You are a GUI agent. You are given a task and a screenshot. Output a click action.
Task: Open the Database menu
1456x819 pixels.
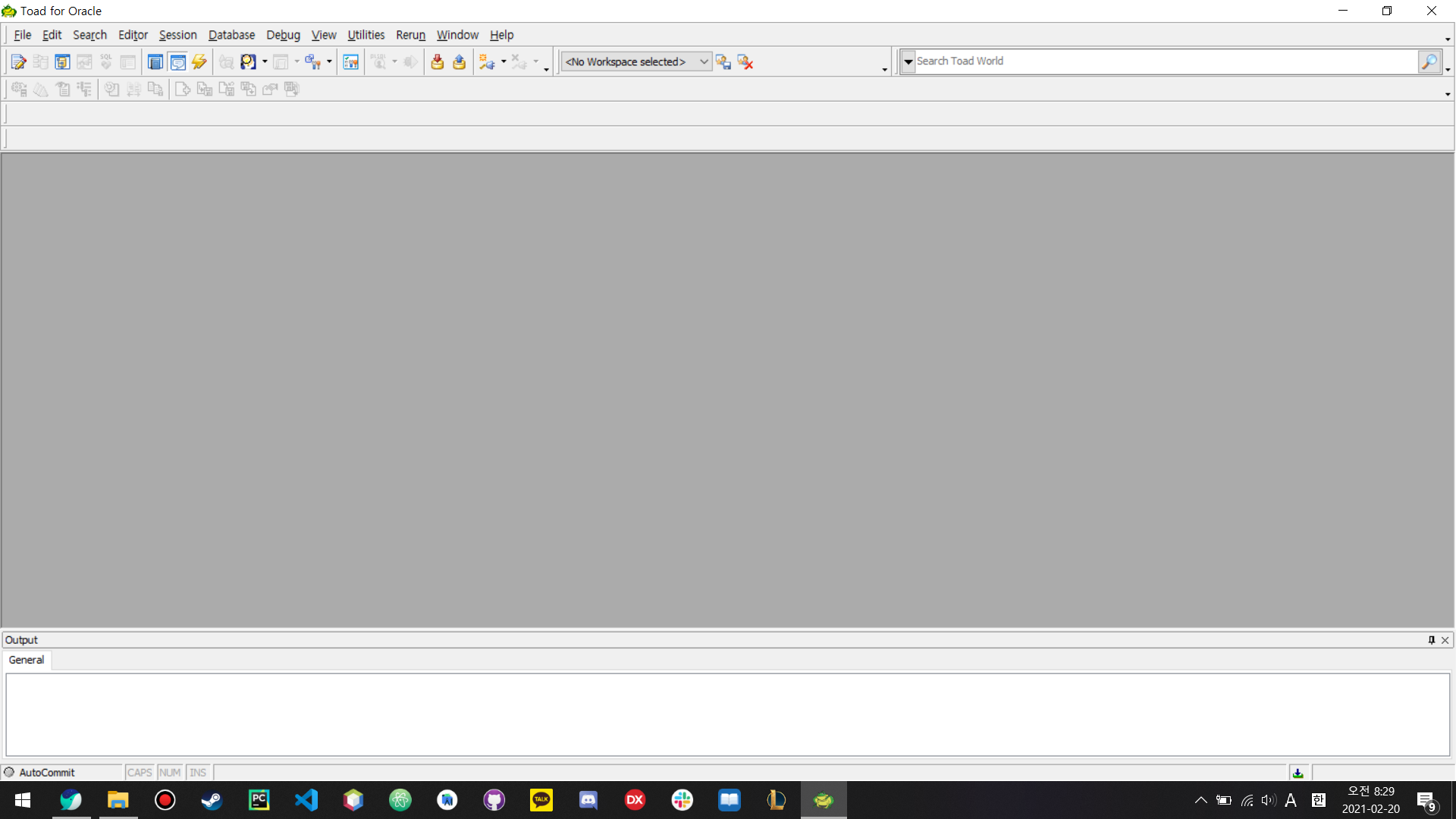click(x=231, y=35)
